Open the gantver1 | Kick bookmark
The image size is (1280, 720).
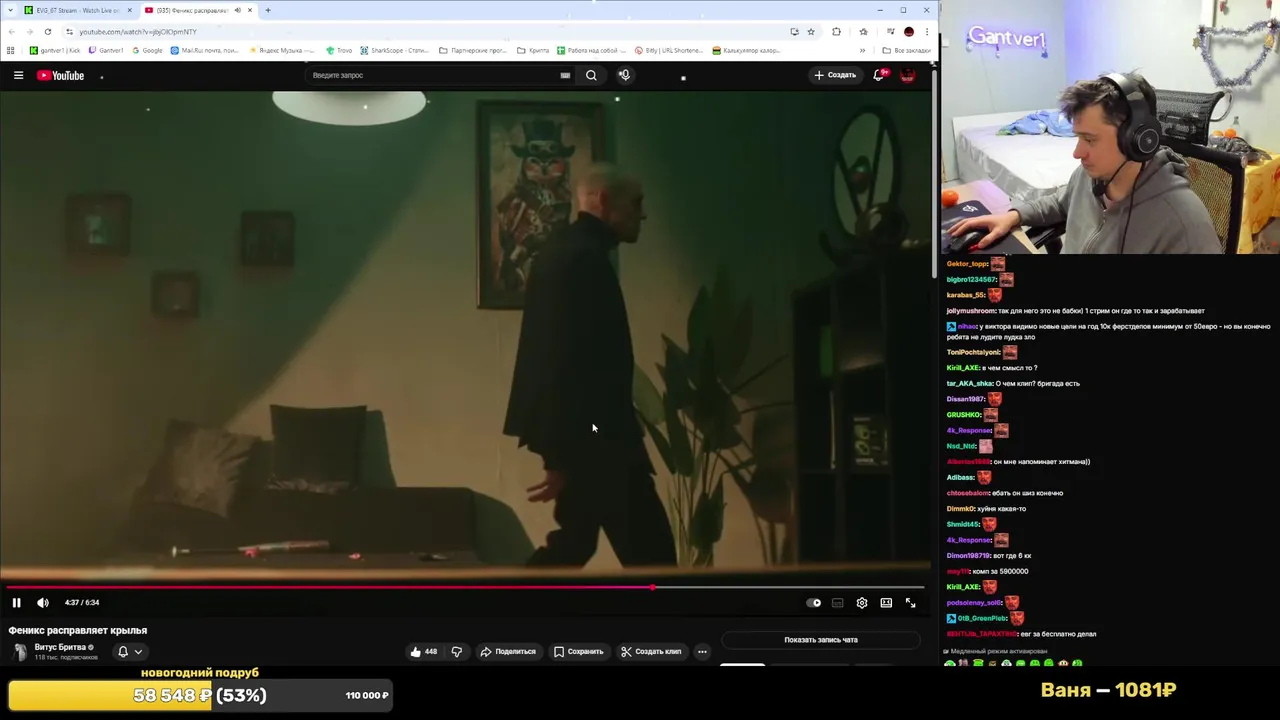(55, 50)
